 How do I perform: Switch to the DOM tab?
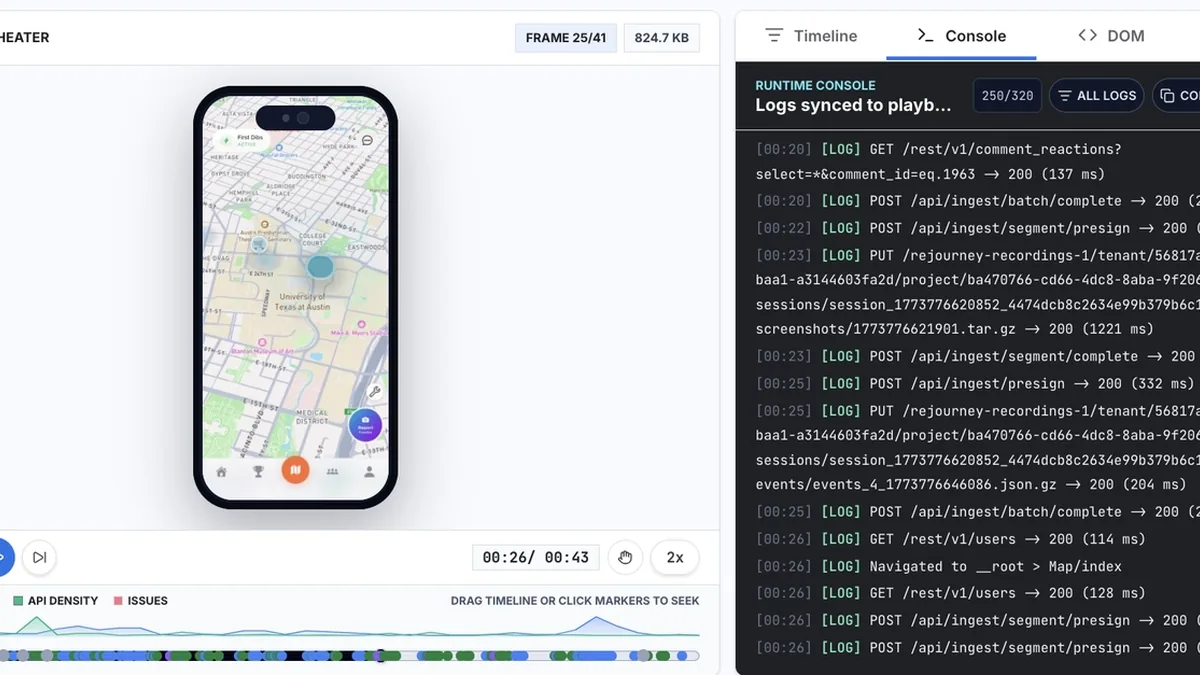pos(1110,36)
